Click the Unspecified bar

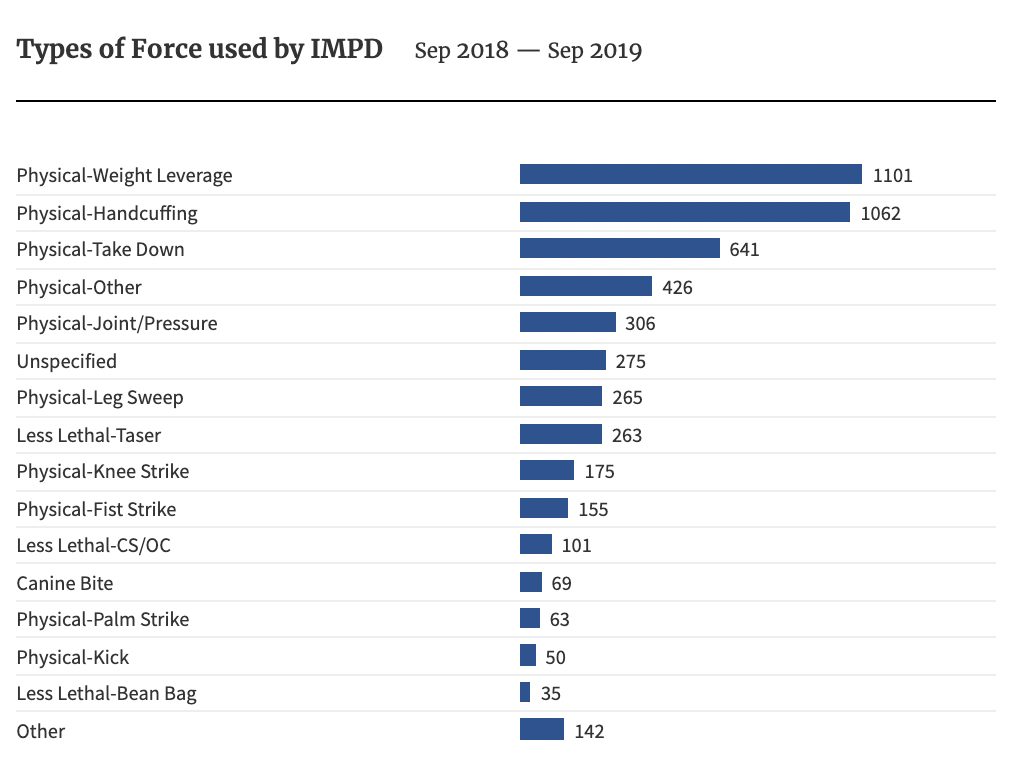tap(563, 360)
